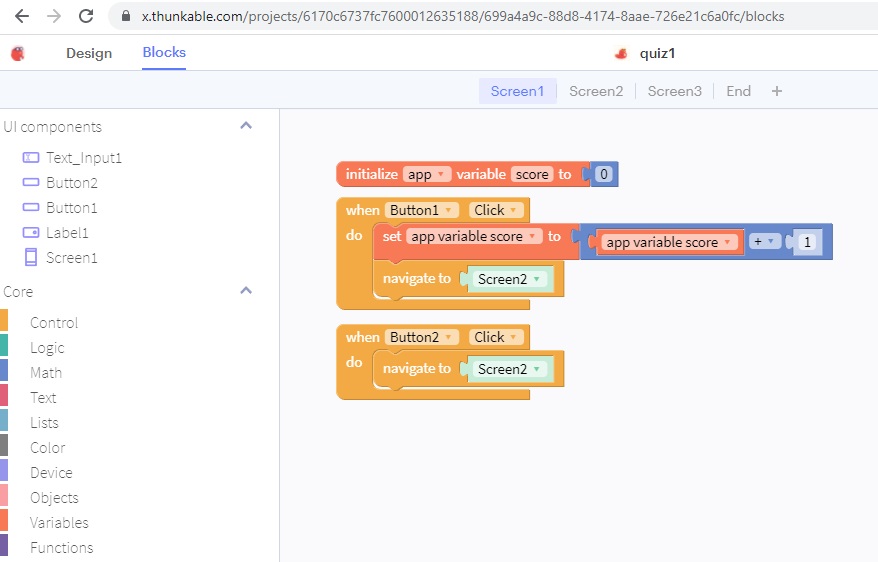Screen dimensions: 878x562
Task: Open the Button1 component dropdown in block
Action: [450, 210]
